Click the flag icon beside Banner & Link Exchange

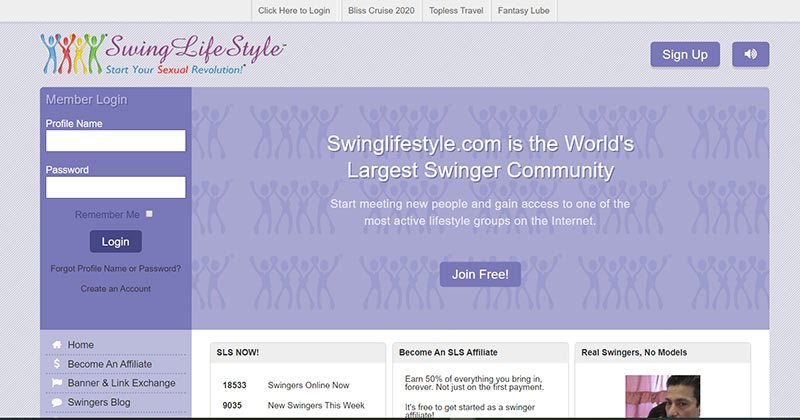pos(57,383)
